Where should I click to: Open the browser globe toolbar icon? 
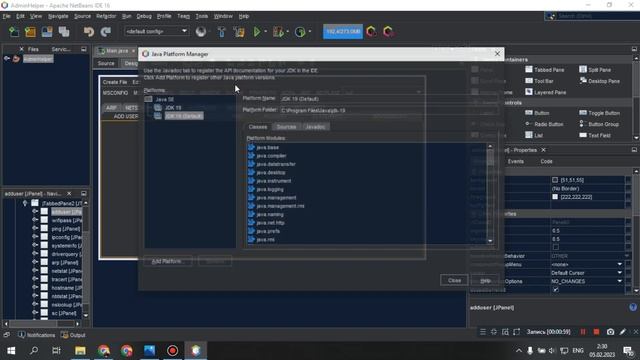[200, 32]
